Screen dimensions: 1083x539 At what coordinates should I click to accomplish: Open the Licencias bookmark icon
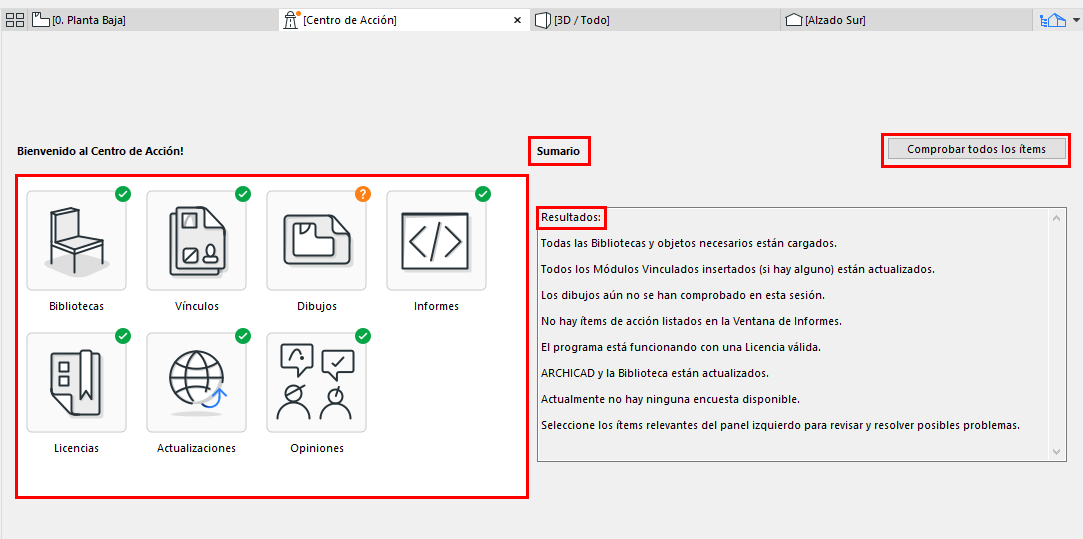[x=77, y=383]
